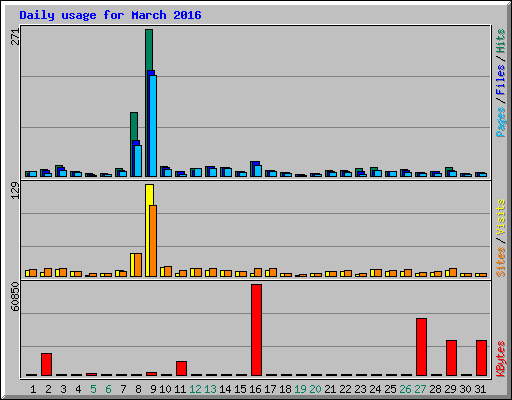Click day label 21 on the x-axis

(x=330, y=389)
